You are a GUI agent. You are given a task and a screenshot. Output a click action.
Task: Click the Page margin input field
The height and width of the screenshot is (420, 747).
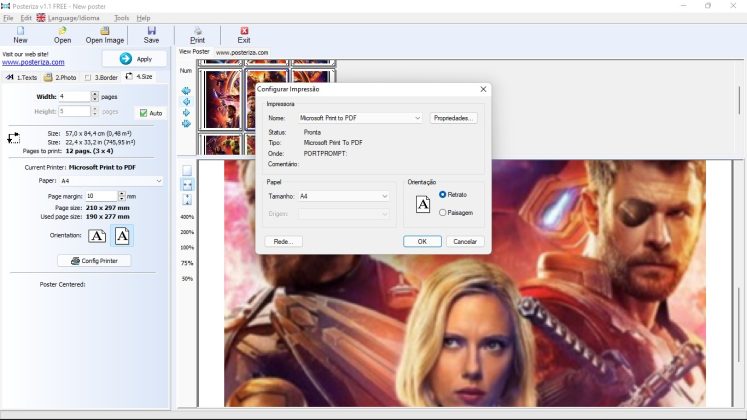101,196
